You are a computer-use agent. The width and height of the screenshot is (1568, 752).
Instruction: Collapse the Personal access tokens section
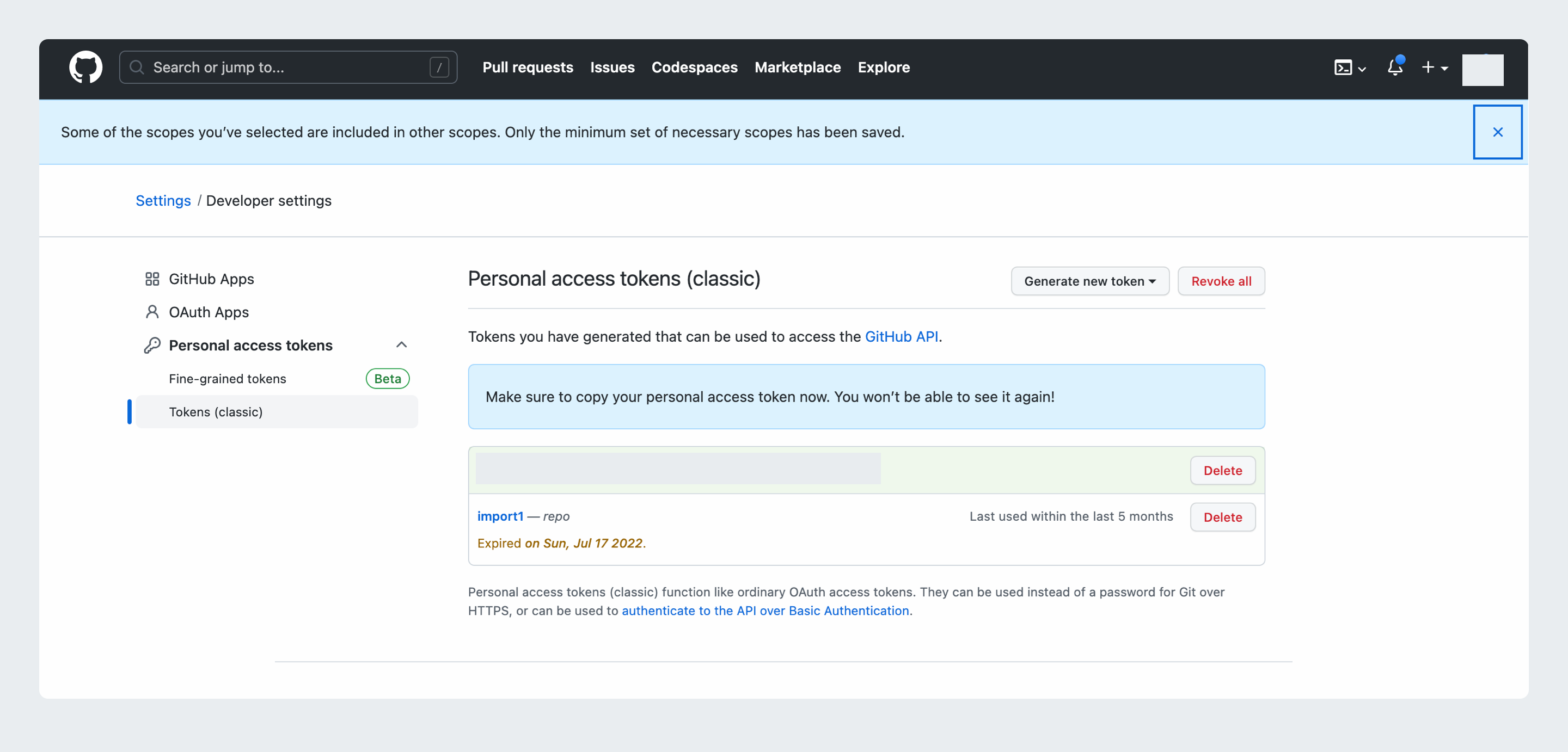(x=401, y=344)
